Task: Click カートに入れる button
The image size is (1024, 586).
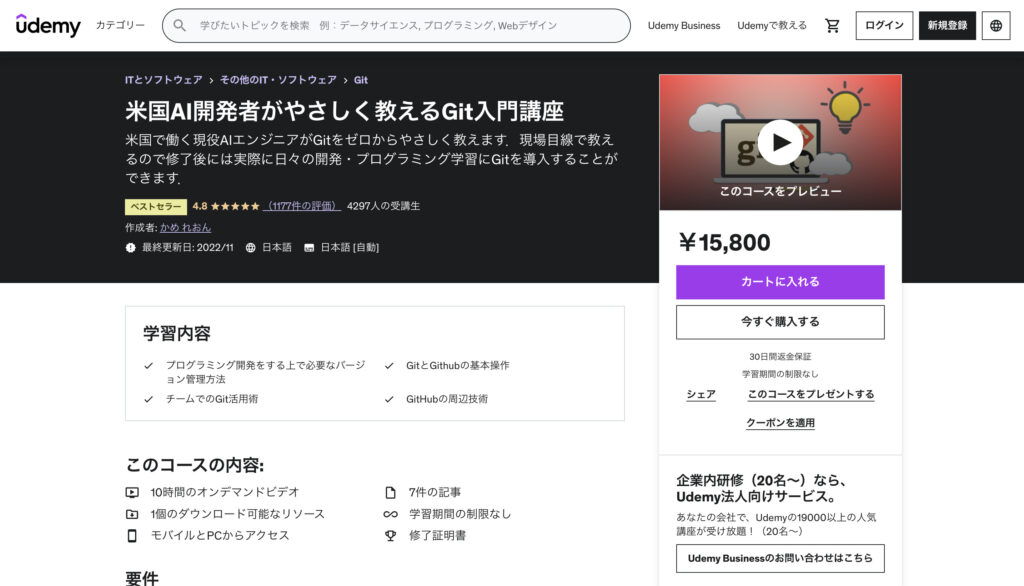Action: pyautogui.click(x=780, y=282)
